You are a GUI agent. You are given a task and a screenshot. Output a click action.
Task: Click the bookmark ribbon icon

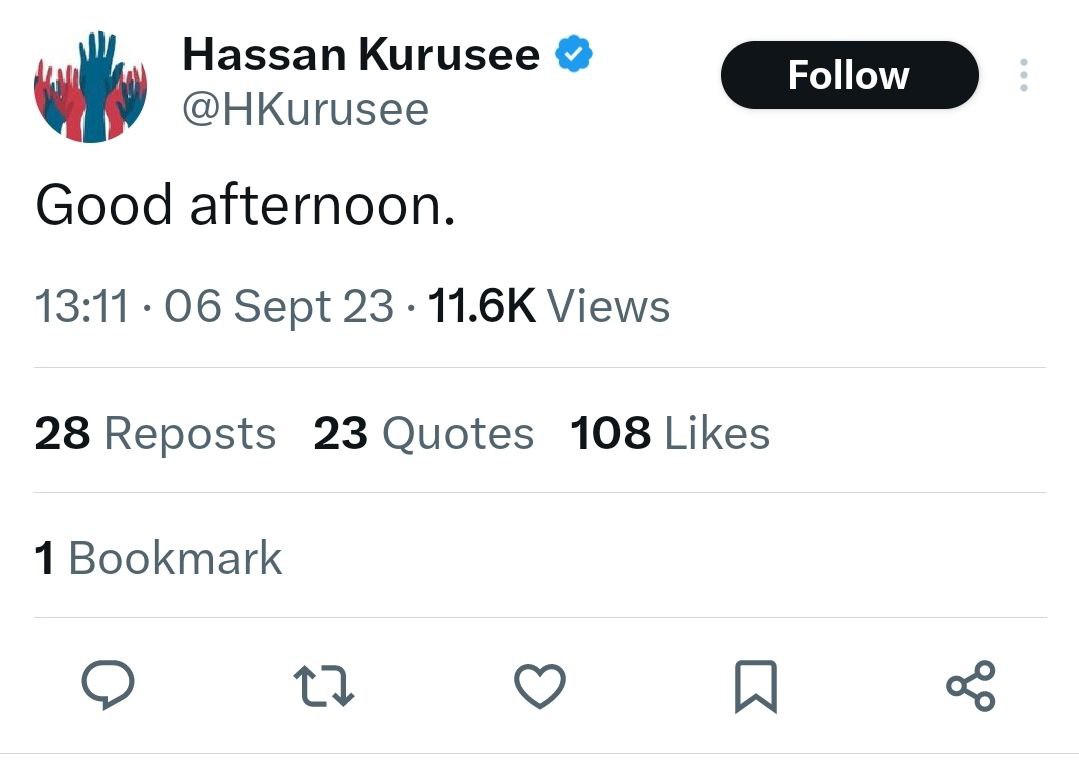point(755,685)
